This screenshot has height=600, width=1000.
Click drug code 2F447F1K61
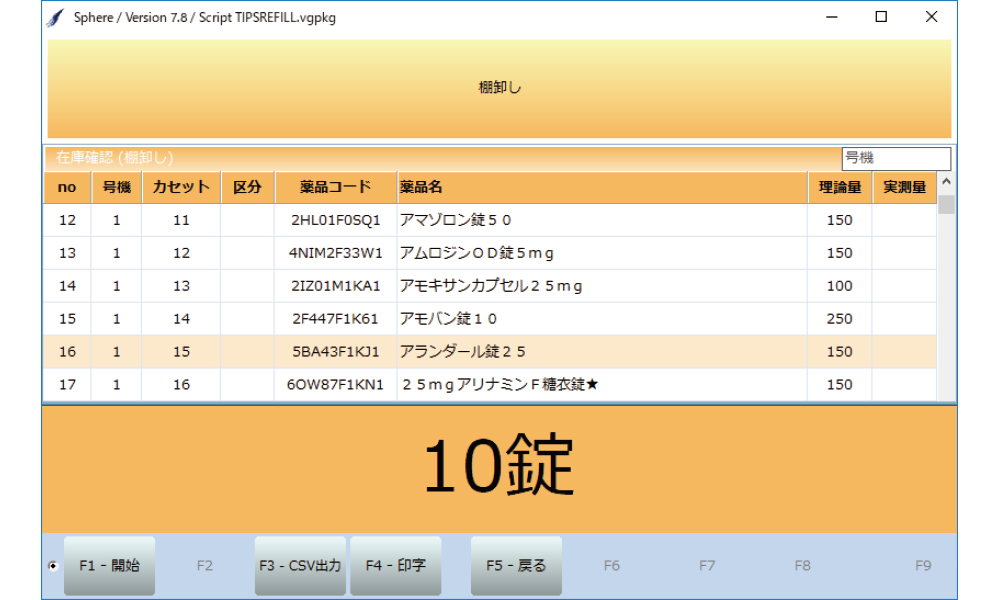tap(335, 319)
